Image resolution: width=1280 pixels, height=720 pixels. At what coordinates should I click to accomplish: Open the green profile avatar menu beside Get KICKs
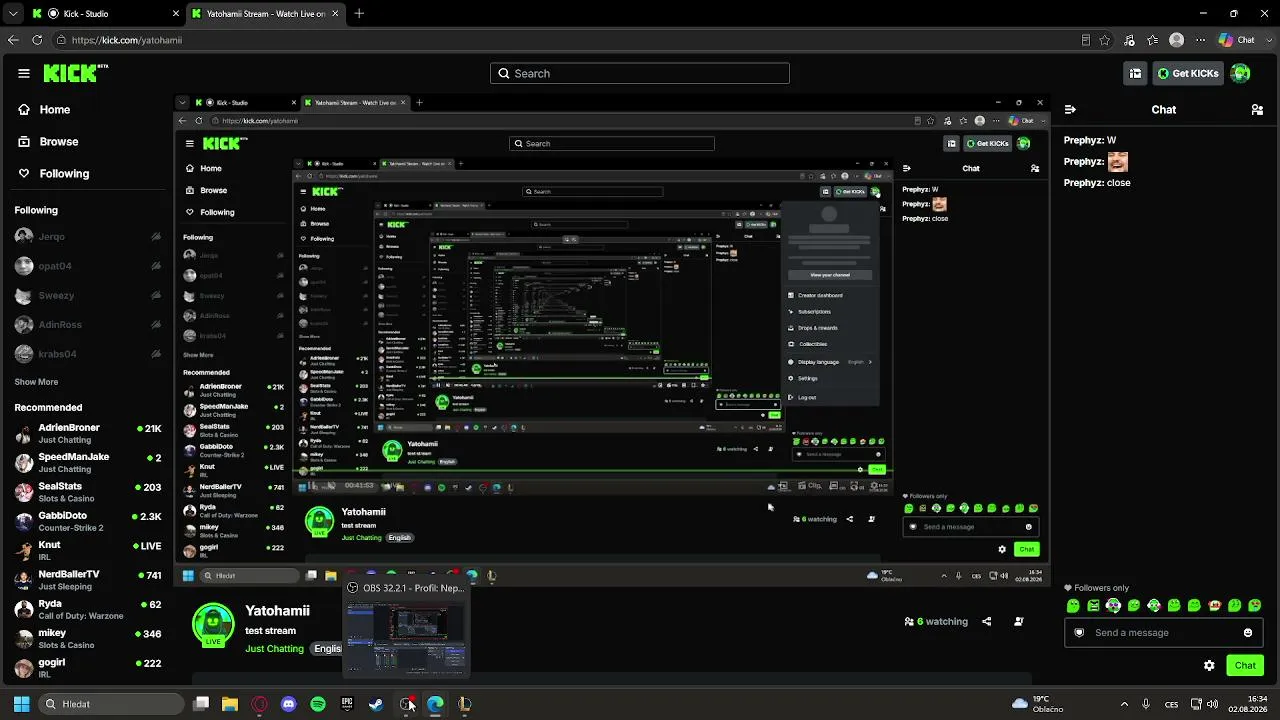(x=1240, y=73)
